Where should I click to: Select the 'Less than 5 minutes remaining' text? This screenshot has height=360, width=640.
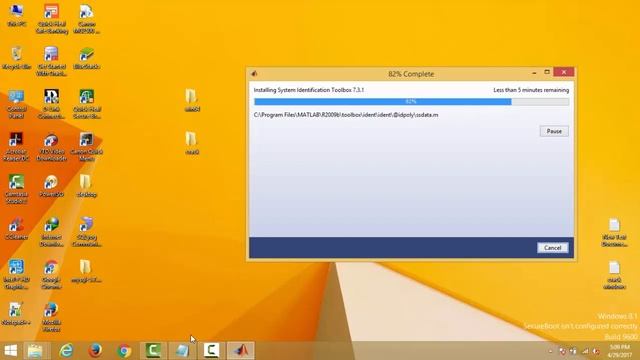click(x=531, y=90)
